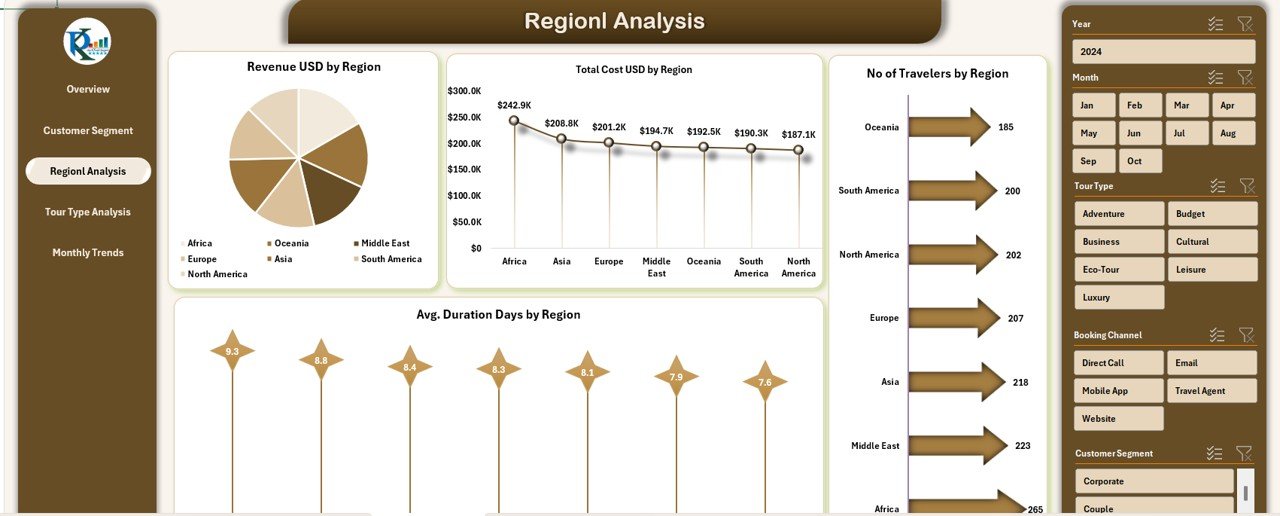Select Business tour type
The image size is (1280, 516).
(1120, 241)
